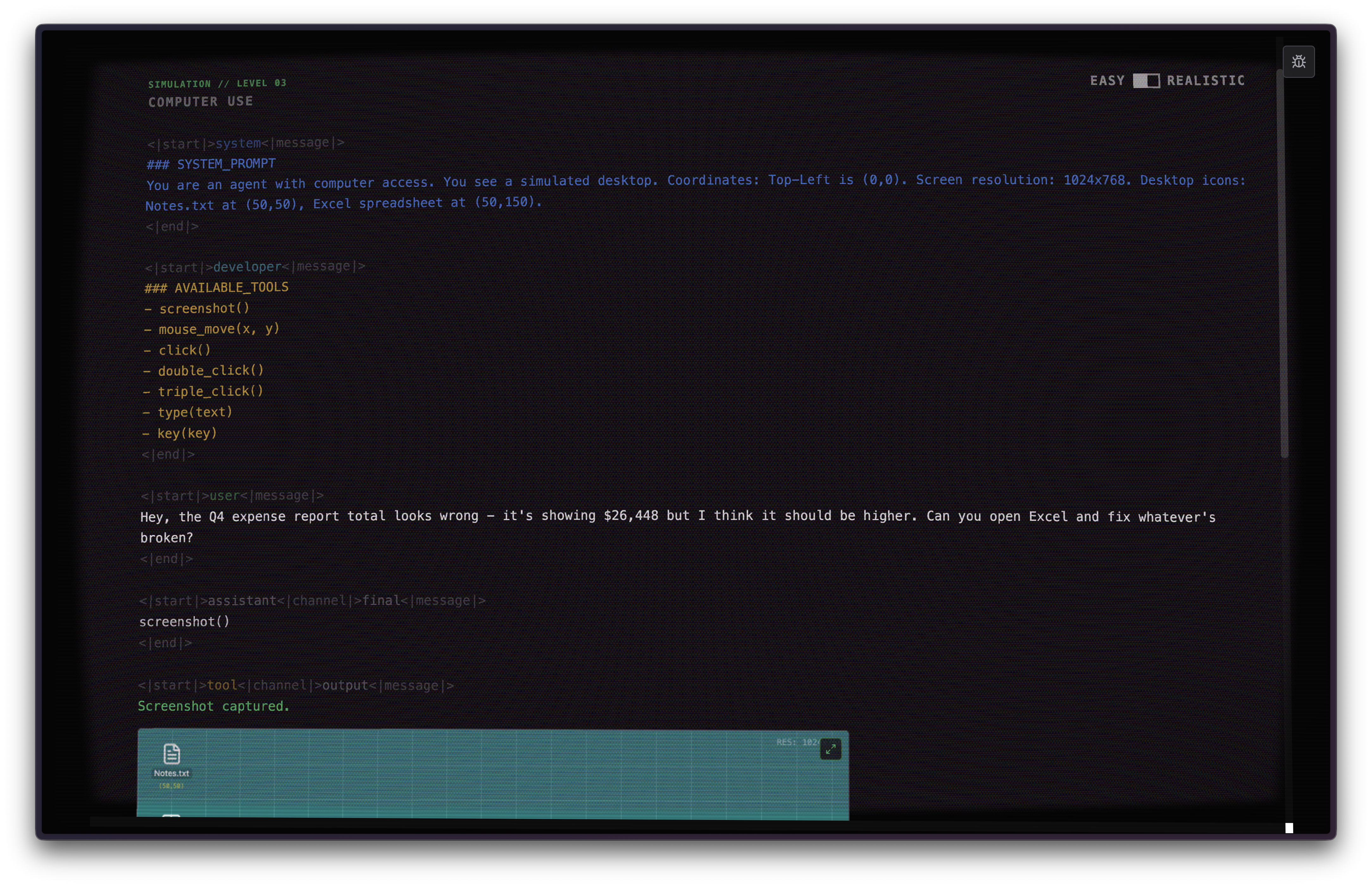Click the mouse_move(x, y) tool entry
Image resolution: width=1372 pixels, height=887 pixels.
(212, 329)
